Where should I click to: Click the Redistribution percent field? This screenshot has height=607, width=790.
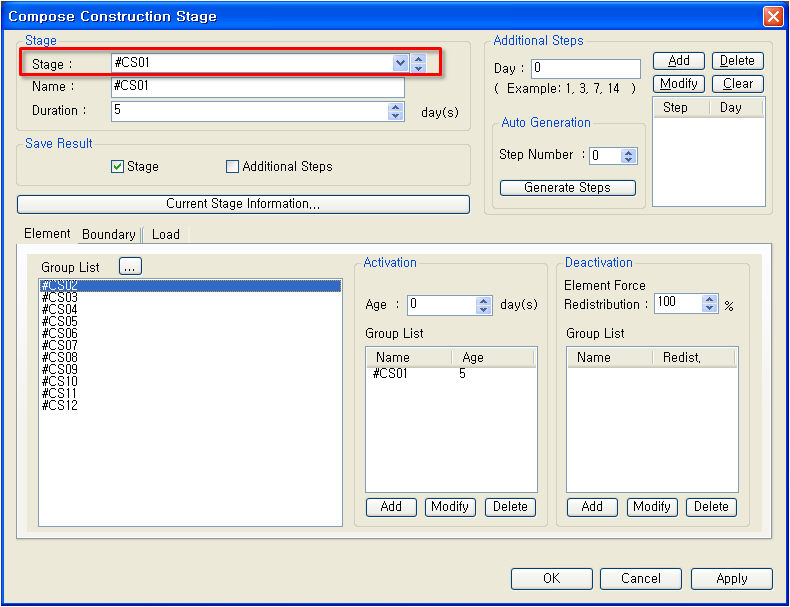click(x=678, y=303)
